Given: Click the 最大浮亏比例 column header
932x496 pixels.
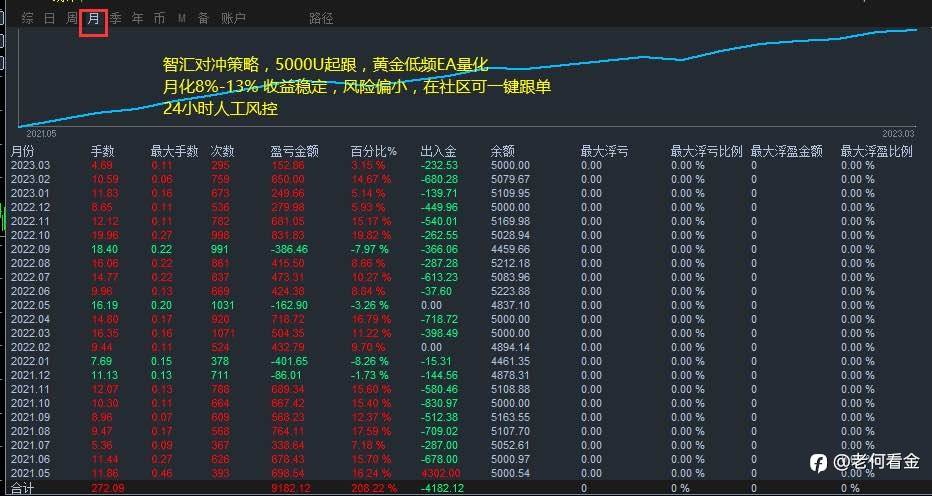Looking at the screenshot, I should tap(707, 152).
